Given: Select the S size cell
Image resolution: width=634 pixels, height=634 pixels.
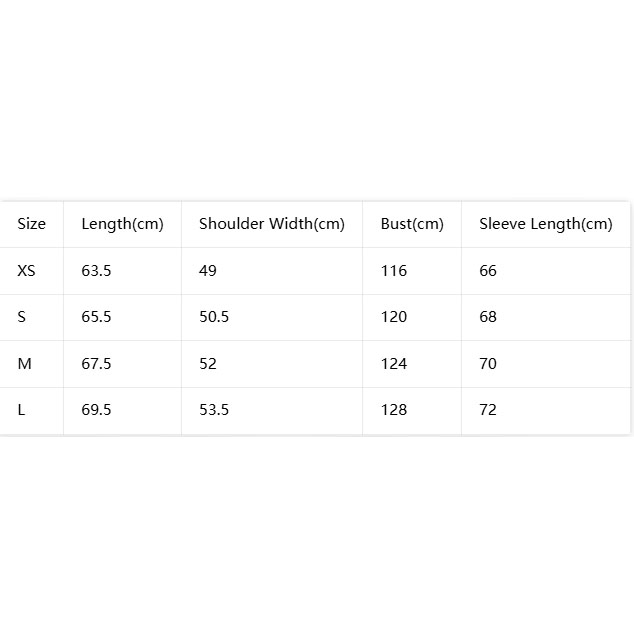Looking at the screenshot, I should (21, 317).
